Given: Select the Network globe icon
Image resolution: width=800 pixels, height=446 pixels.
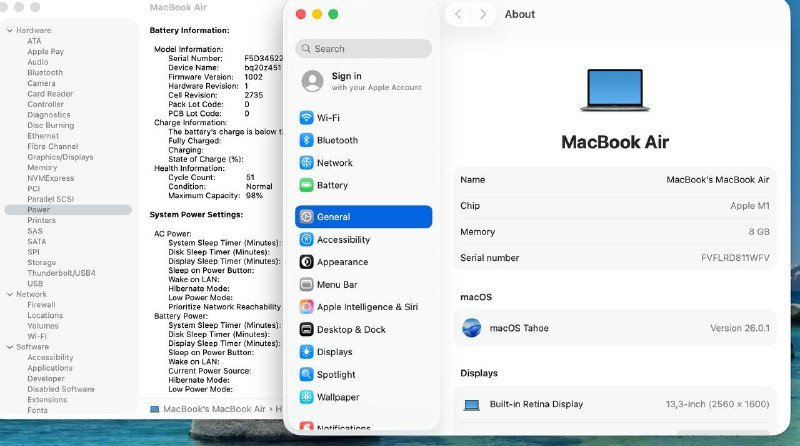Looking at the screenshot, I should click(306, 163).
